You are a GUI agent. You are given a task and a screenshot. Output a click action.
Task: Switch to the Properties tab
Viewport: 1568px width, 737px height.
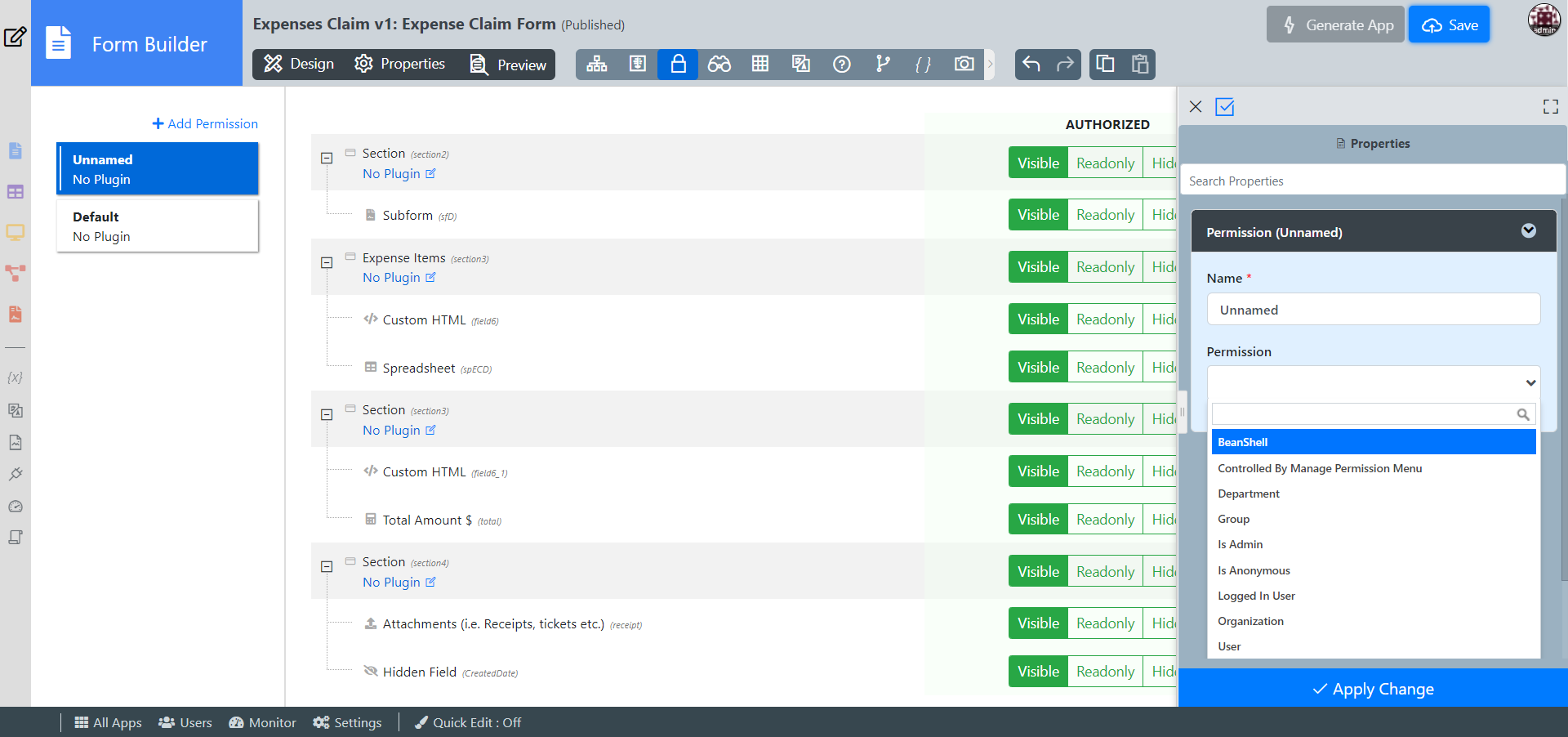(399, 64)
